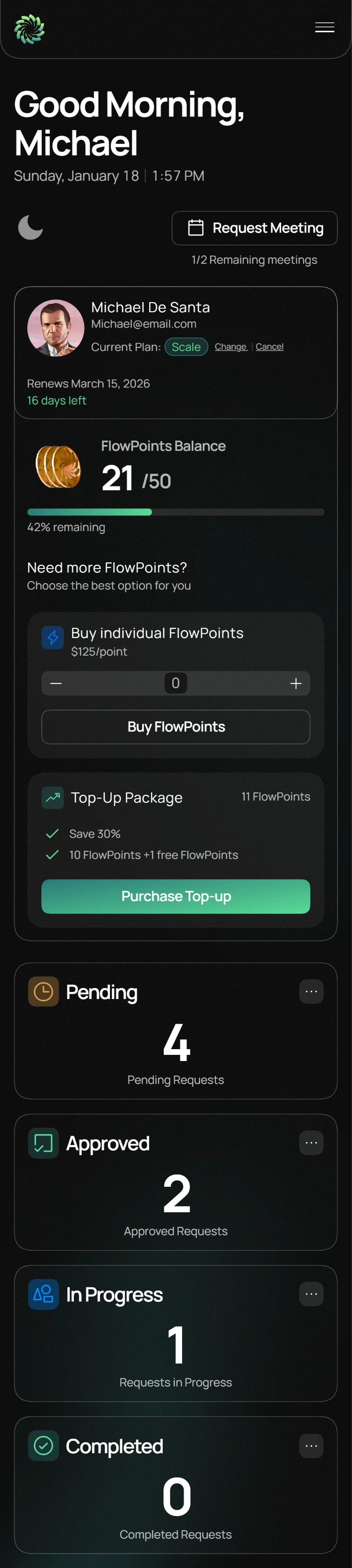Click the Change plan link
This screenshot has height=1568, width=352.
(x=230, y=346)
